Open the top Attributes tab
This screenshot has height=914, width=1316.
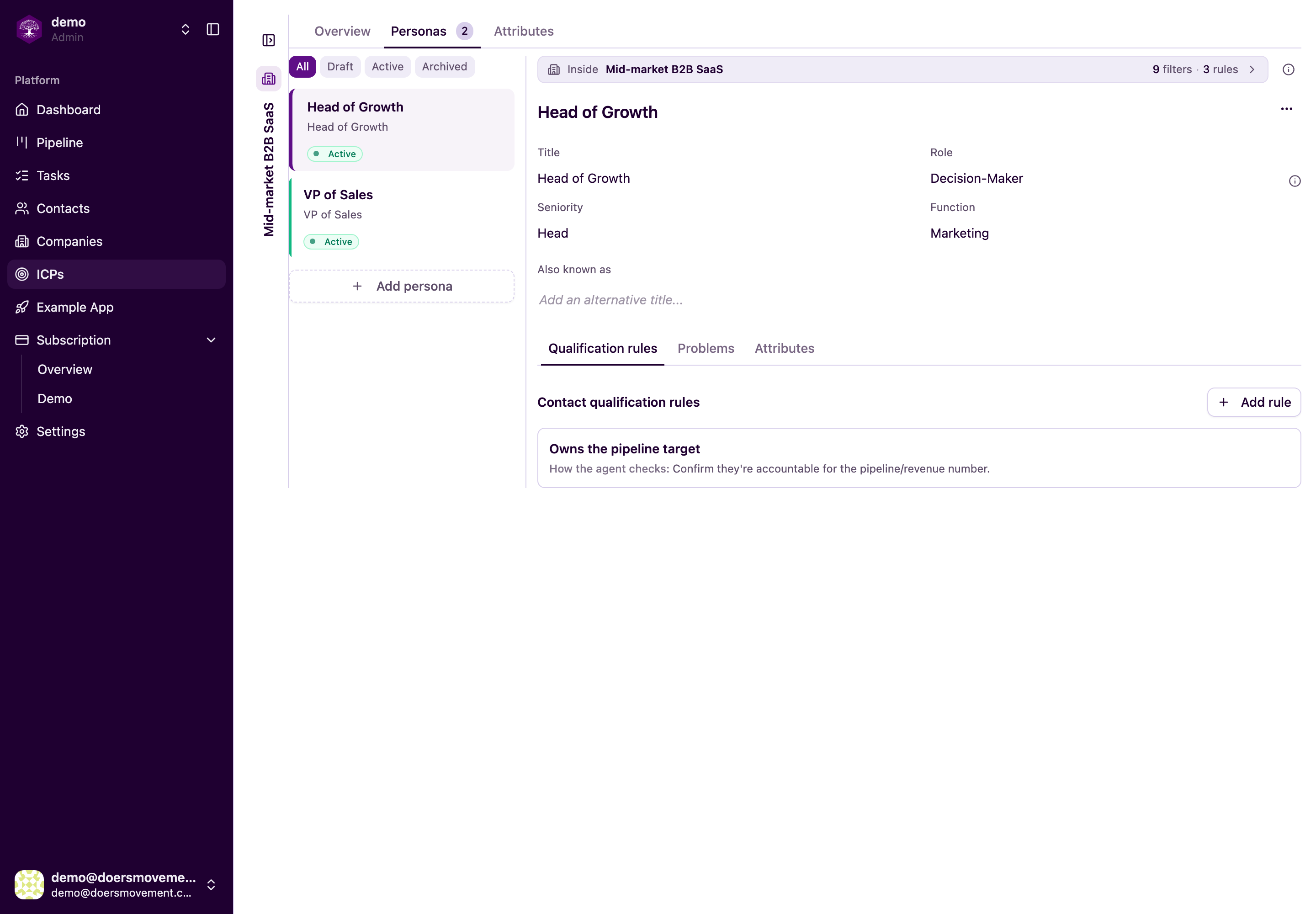[x=523, y=31]
